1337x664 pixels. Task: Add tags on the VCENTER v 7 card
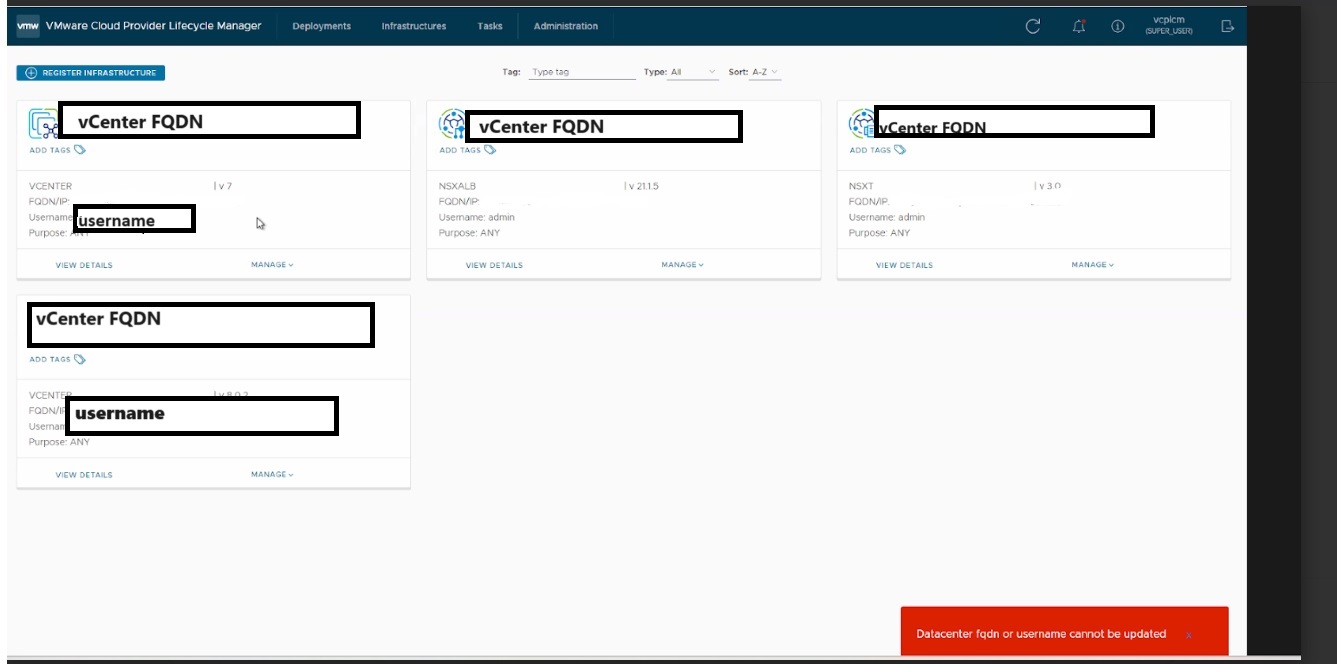coord(50,150)
